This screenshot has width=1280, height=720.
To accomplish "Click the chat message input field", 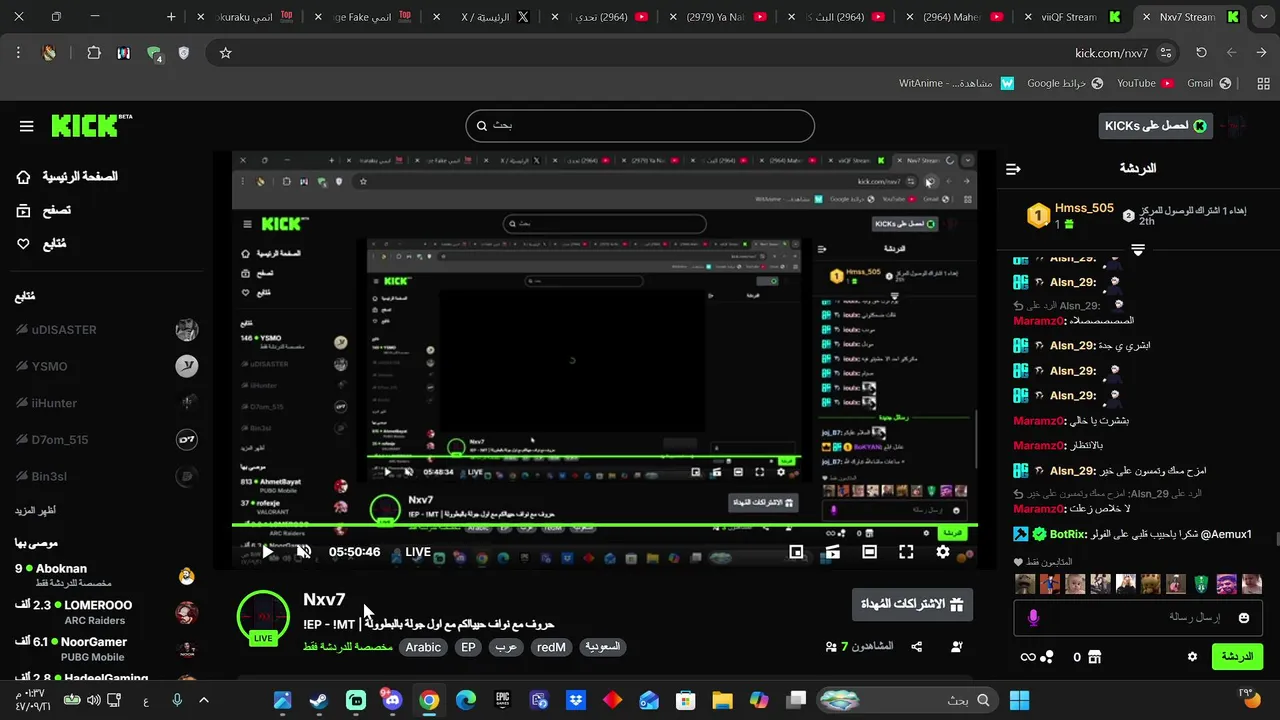I will (x=1138, y=617).
